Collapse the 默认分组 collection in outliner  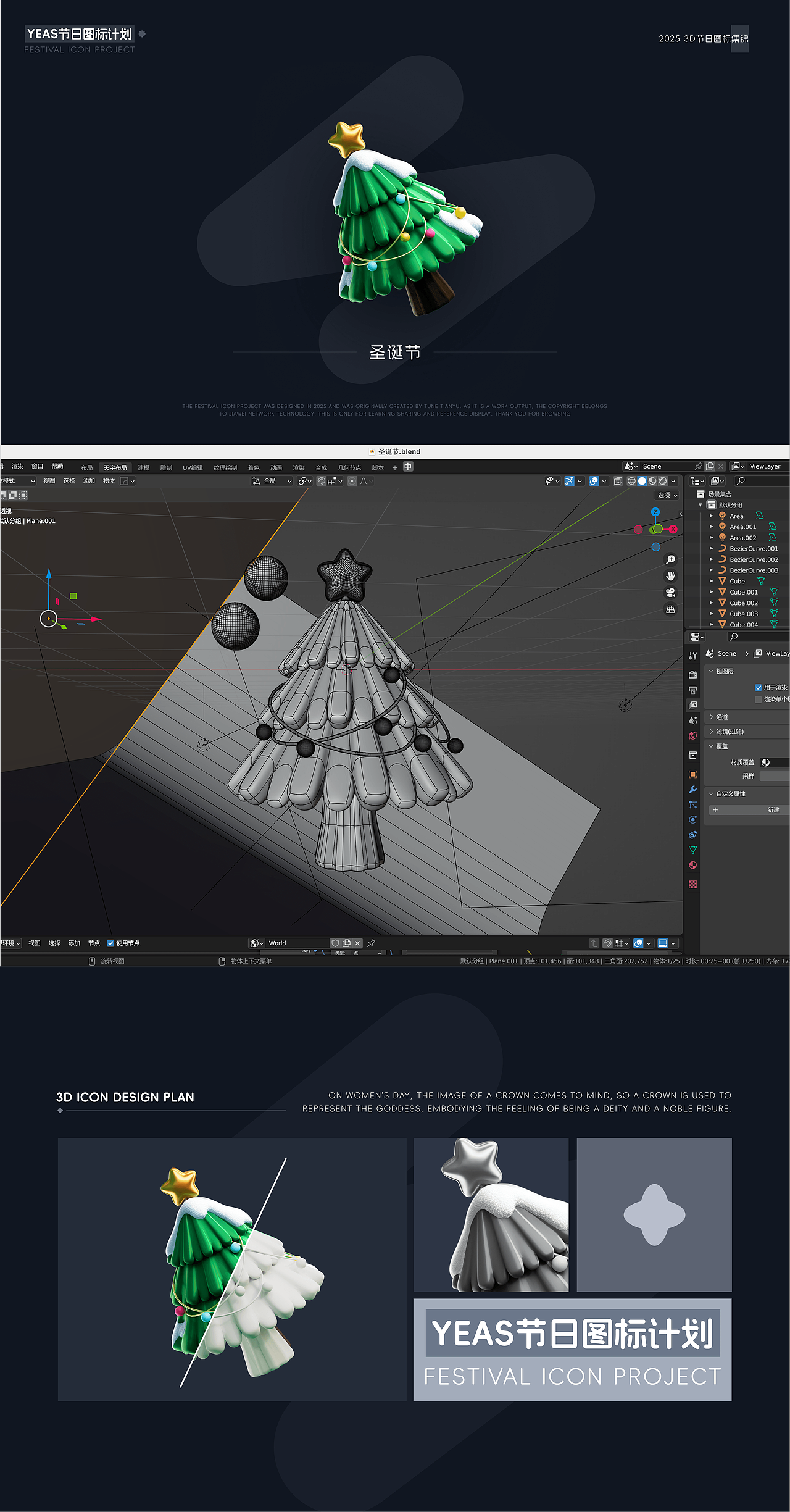point(701,505)
